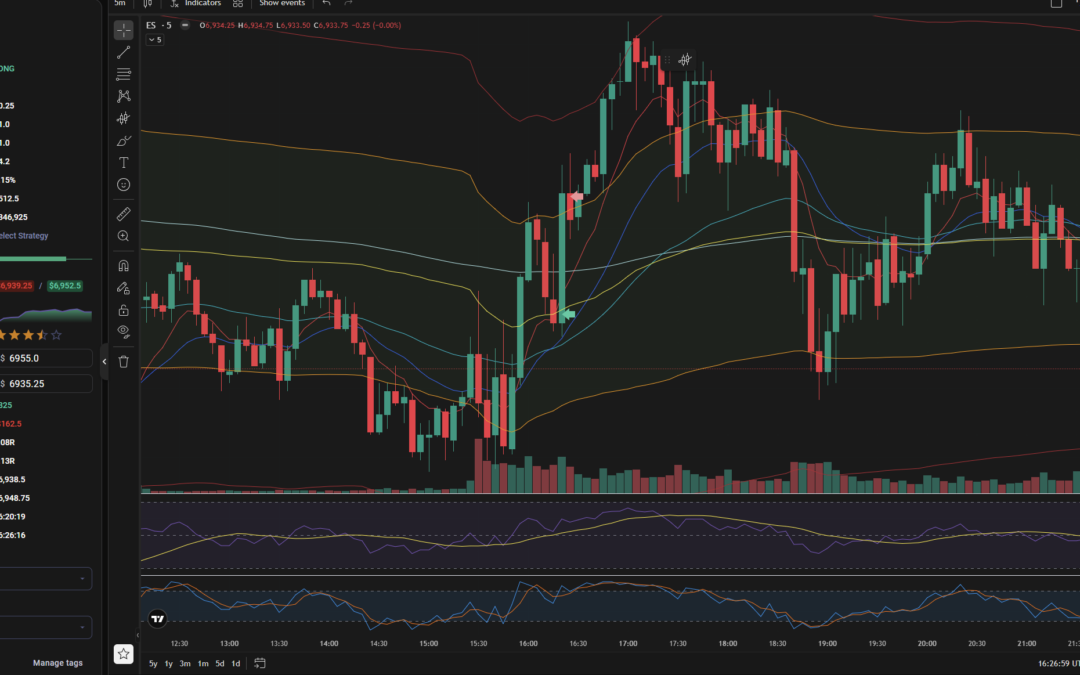Choose the brush drawing tool
1080x675 pixels.
pos(123,141)
